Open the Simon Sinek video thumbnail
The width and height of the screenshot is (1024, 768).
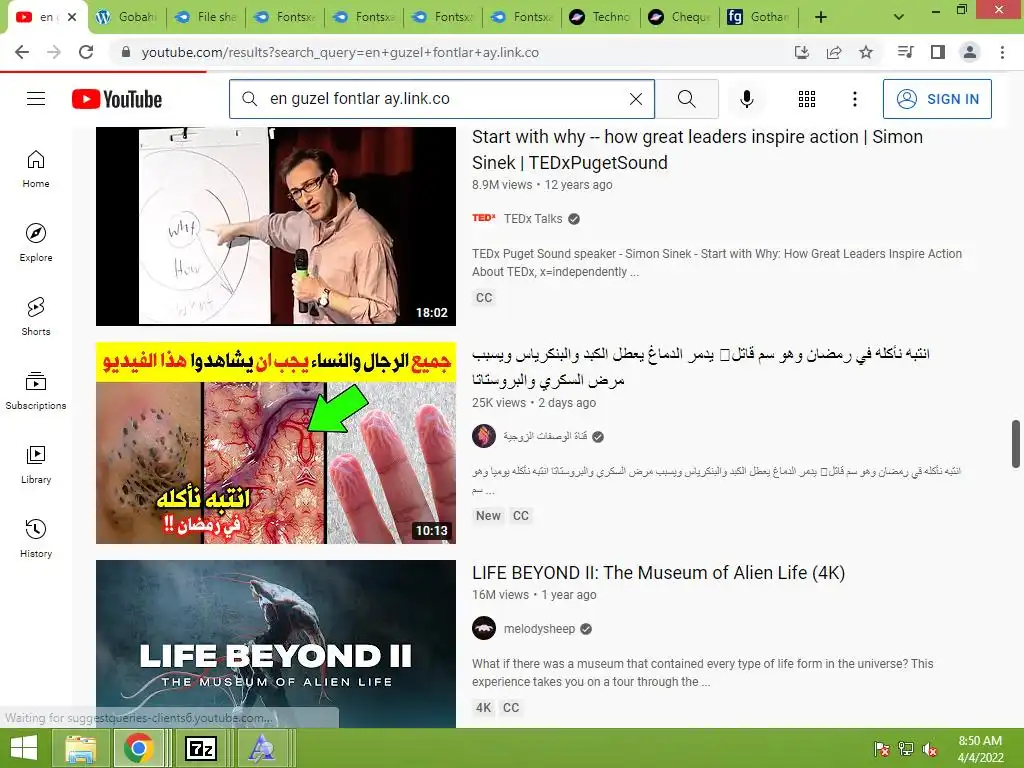point(276,226)
